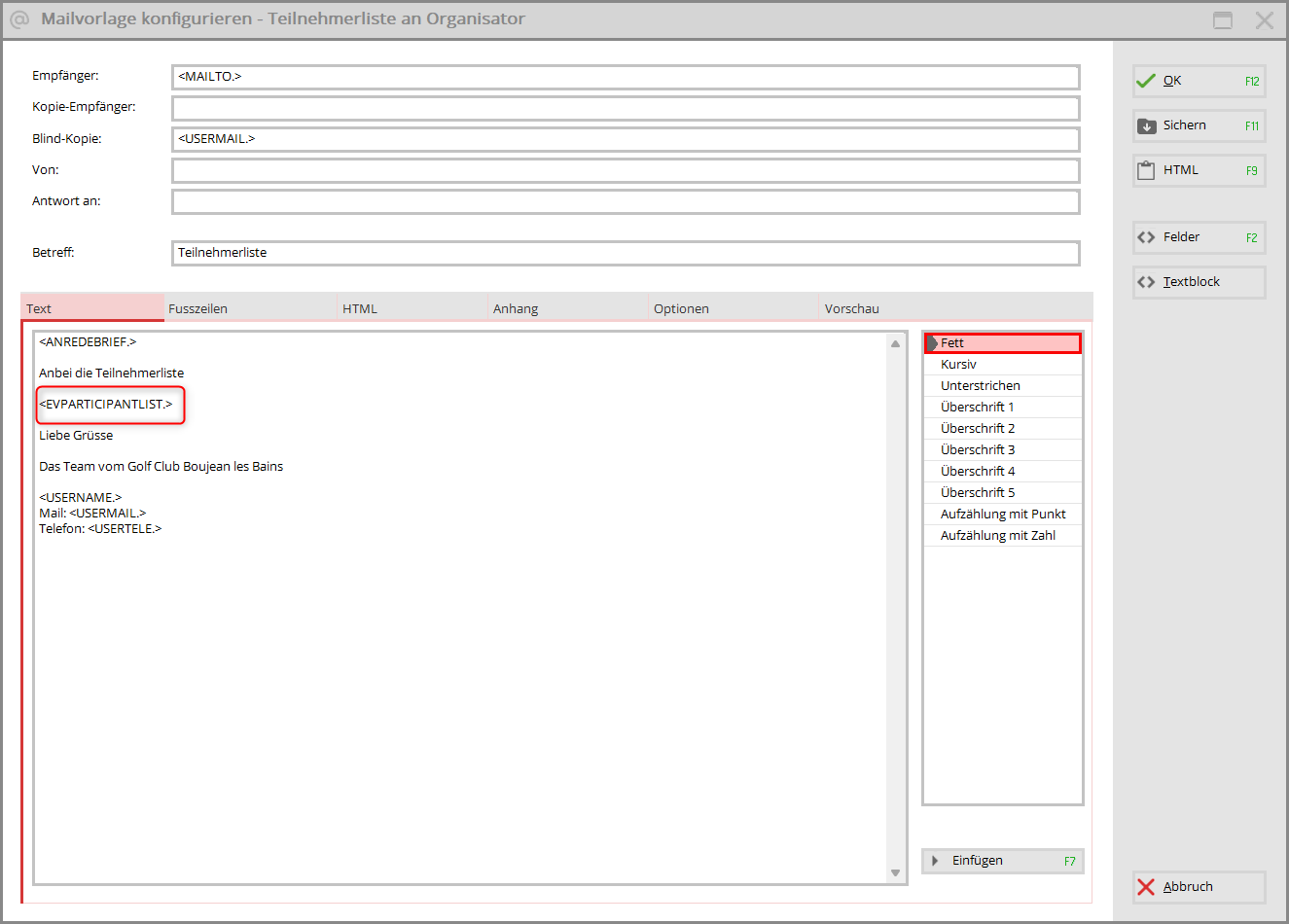Maximize the dialog window

click(1223, 20)
